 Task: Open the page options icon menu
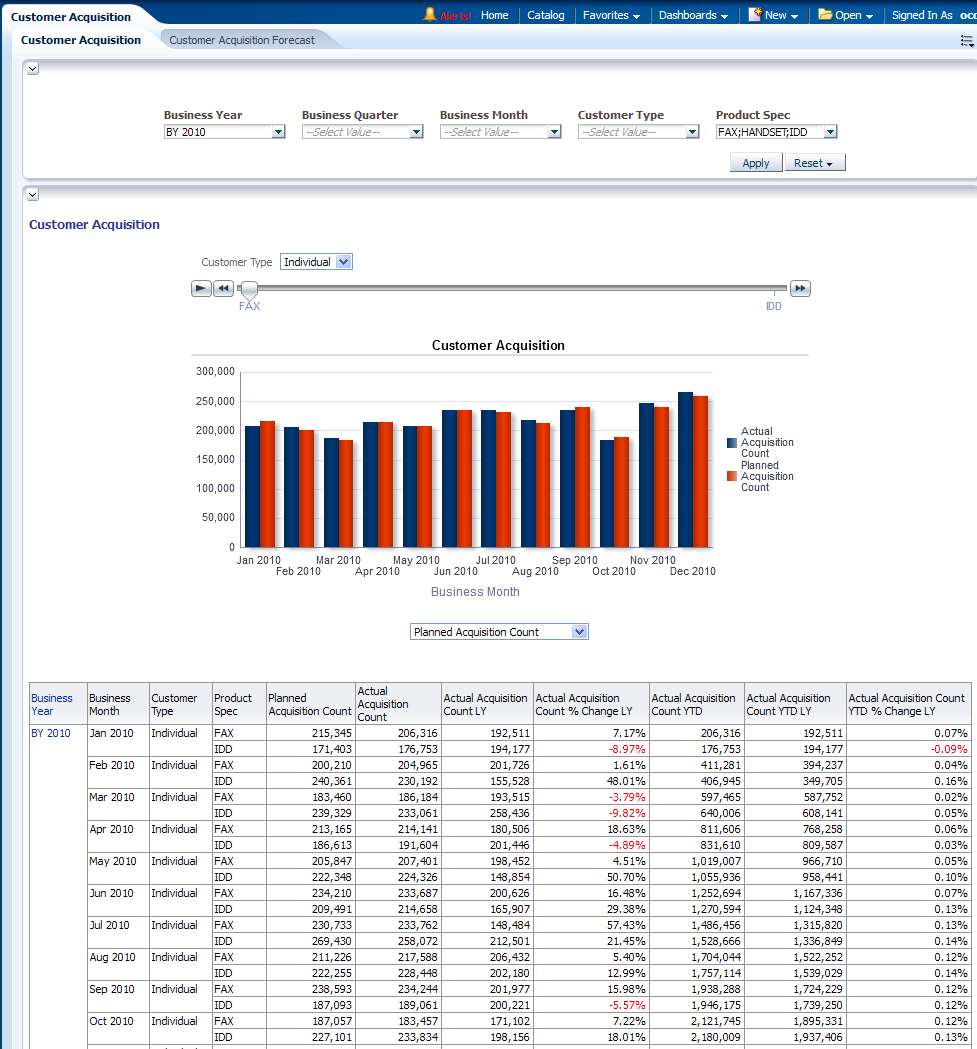pyautogui.click(x=966, y=41)
